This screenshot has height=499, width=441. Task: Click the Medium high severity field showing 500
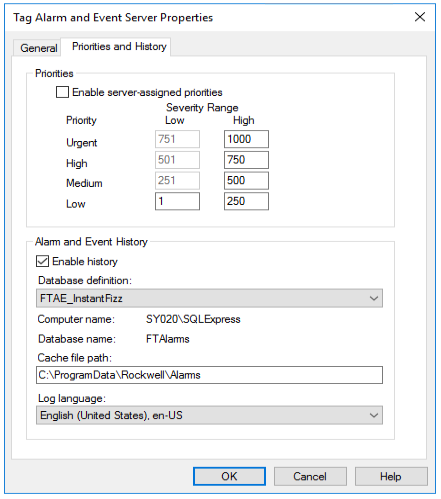pos(246,180)
